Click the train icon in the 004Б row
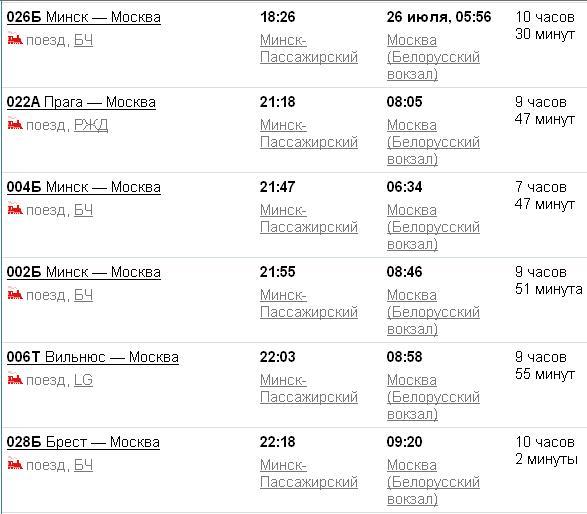 (15, 209)
